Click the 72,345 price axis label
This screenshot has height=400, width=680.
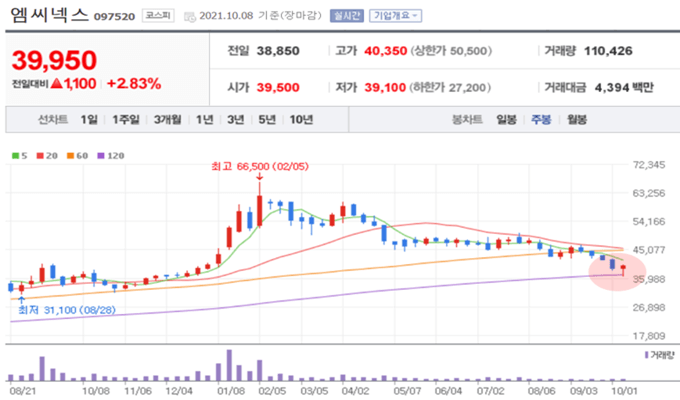pyautogui.click(x=649, y=165)
